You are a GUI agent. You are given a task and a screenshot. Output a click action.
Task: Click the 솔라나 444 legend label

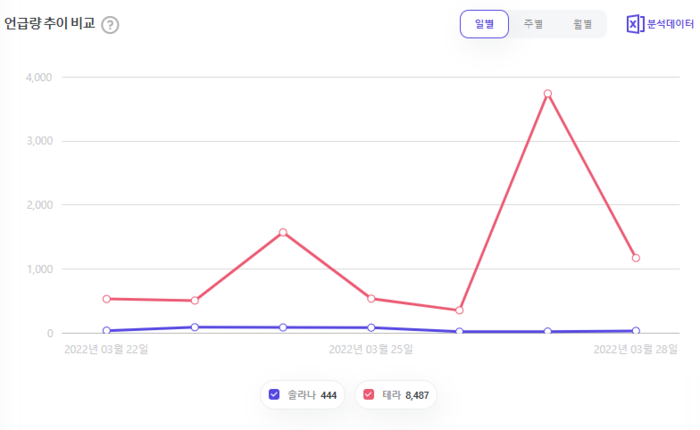click(312, 395)
